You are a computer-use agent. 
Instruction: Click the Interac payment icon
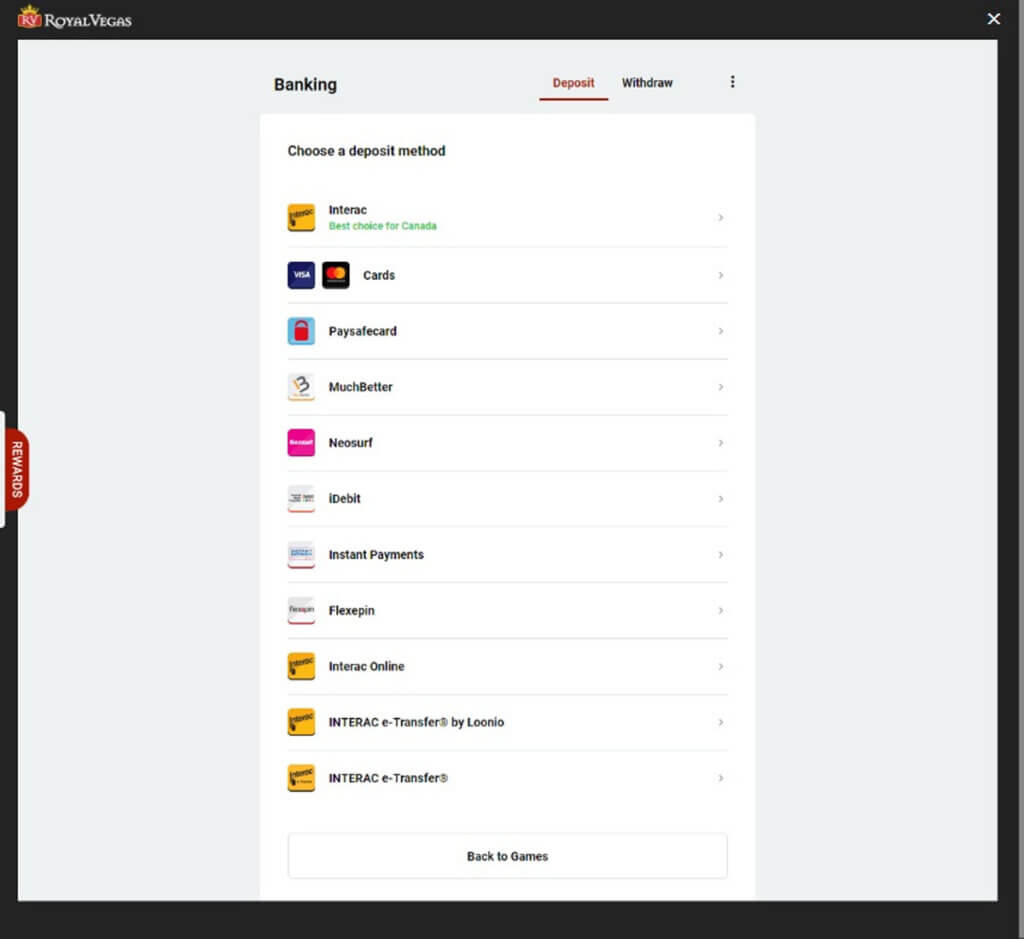coord(301,217)
